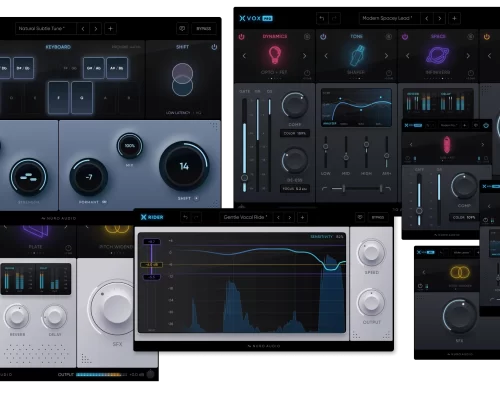Select previous Dynamics module type
The width and height of the screenshot is (500, 400).
point(244,56)
